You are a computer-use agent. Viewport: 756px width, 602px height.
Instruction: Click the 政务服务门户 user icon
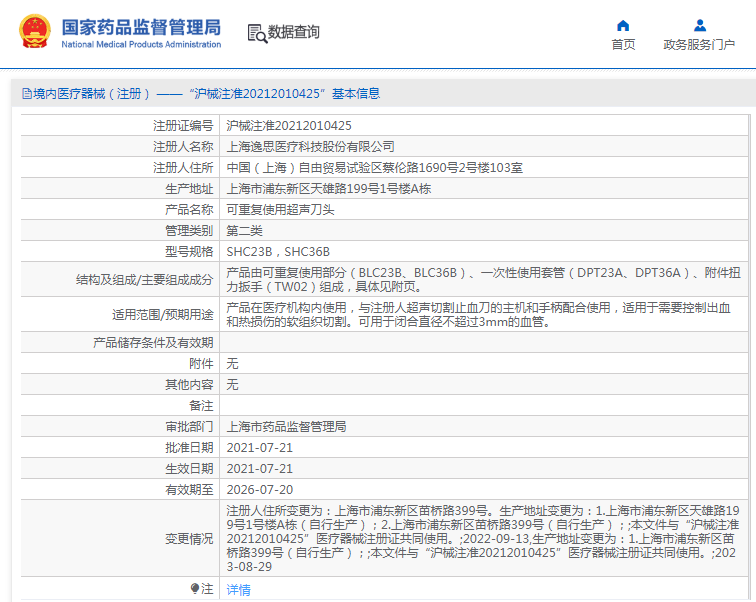point(700,25)
